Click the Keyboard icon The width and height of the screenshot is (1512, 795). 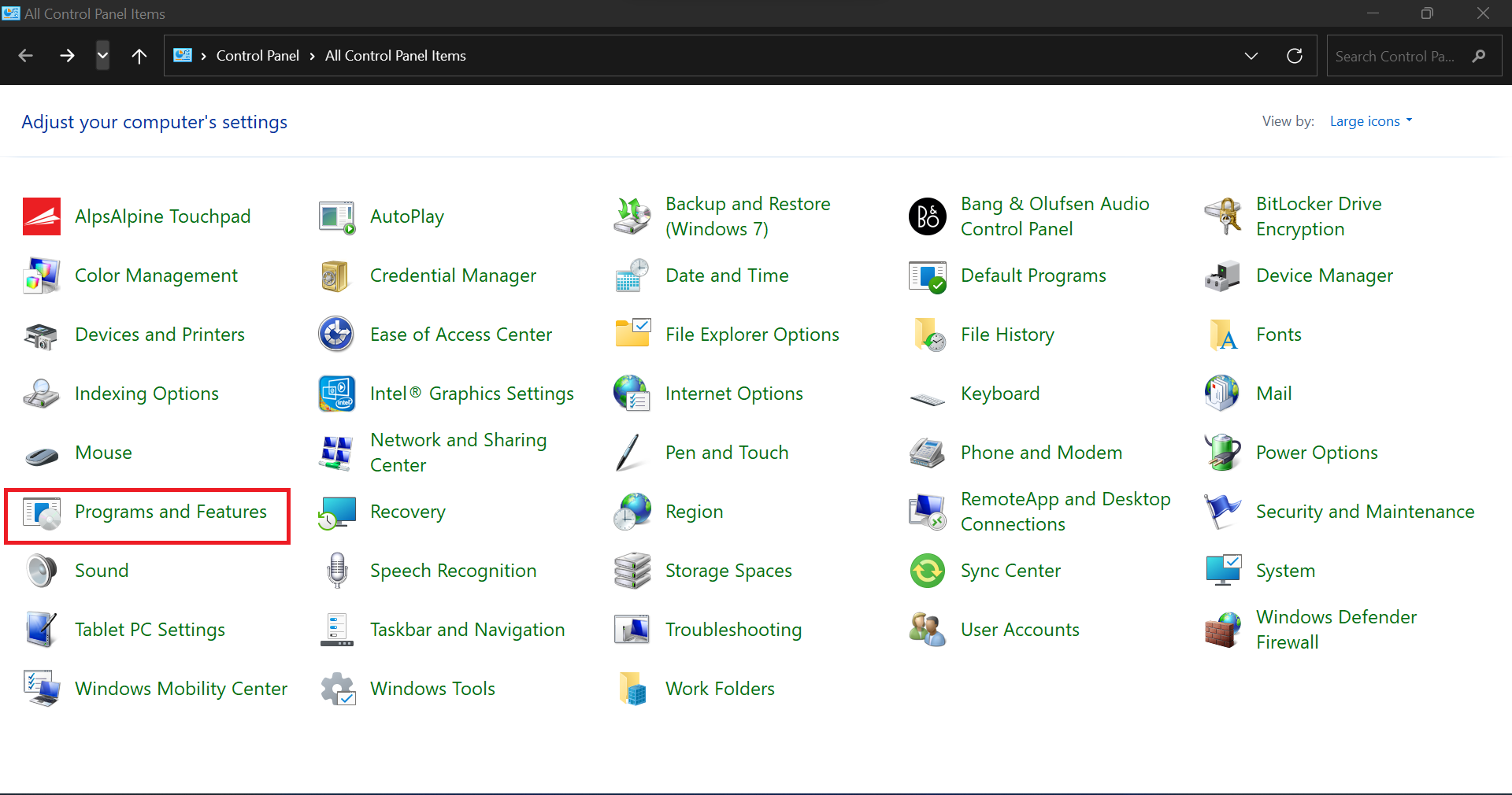click(928, 398)
